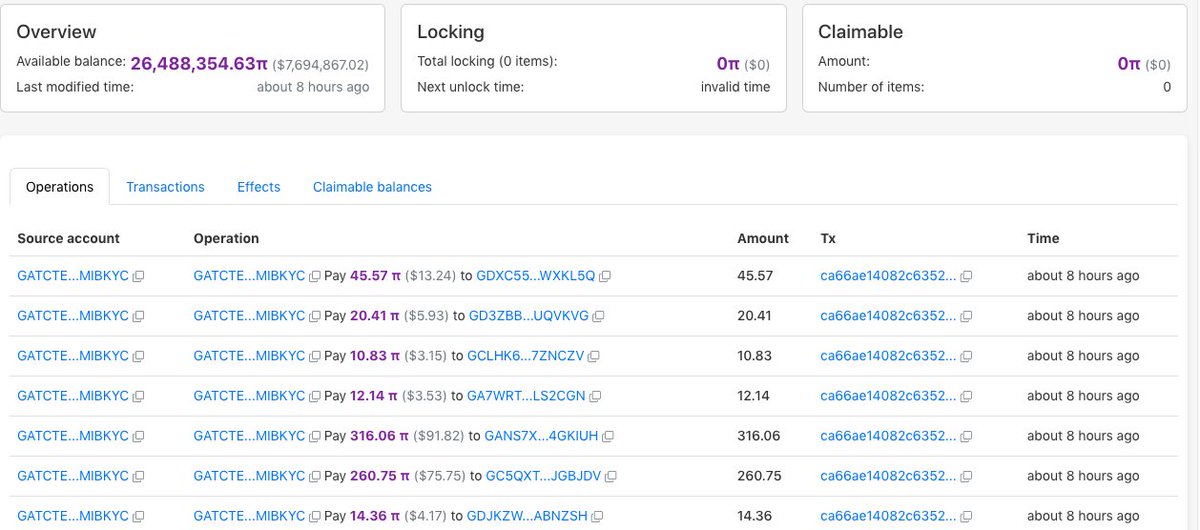This screenshot has width=1200, height=530.
Task: Open recipient GC5QXT...JGBJDV
Action: point(544,476)
